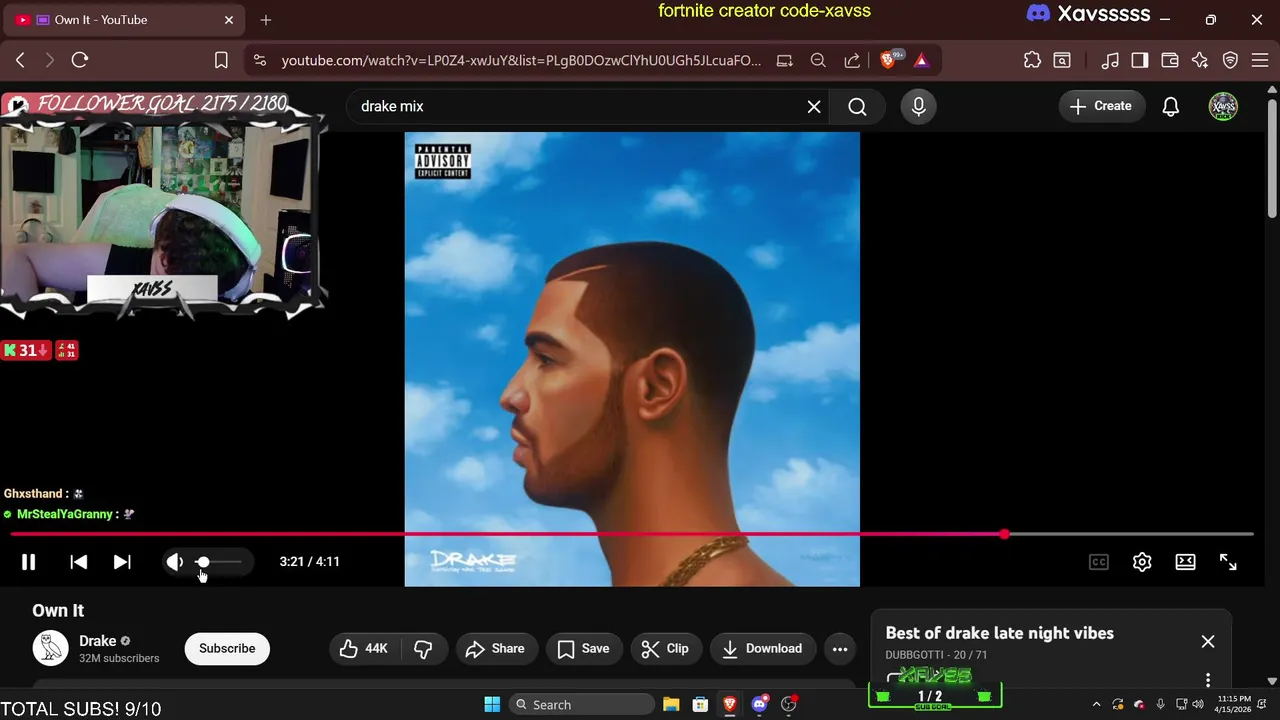Open the browser extensions puzzle icon
Screen dimensions: 1280x720
[x=1032, y=60]
